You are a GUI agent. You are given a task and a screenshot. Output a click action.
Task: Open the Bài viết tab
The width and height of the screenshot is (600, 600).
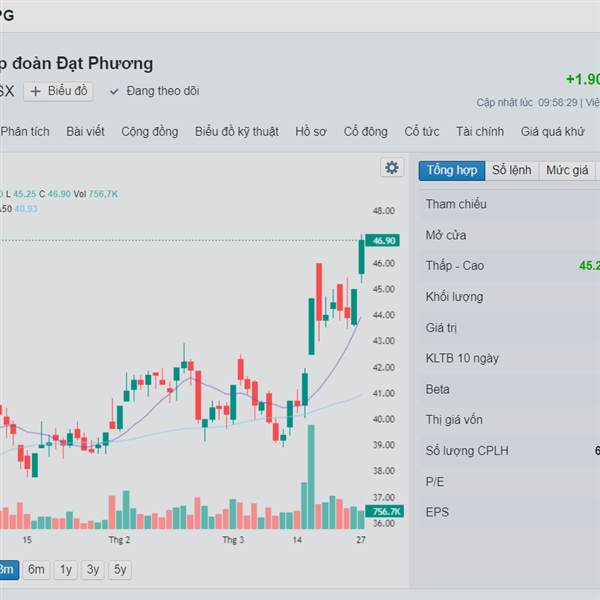point(85,132)
